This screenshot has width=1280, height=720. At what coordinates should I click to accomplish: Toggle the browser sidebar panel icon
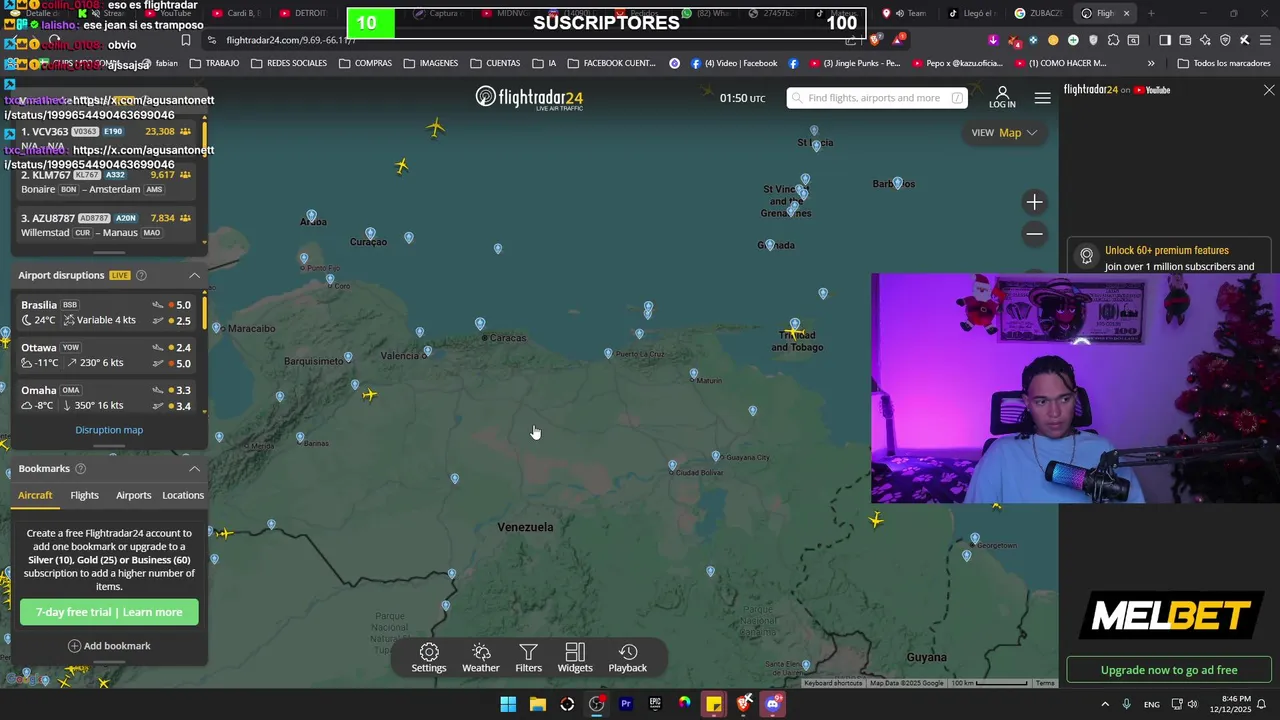[x=1165, y=40]
